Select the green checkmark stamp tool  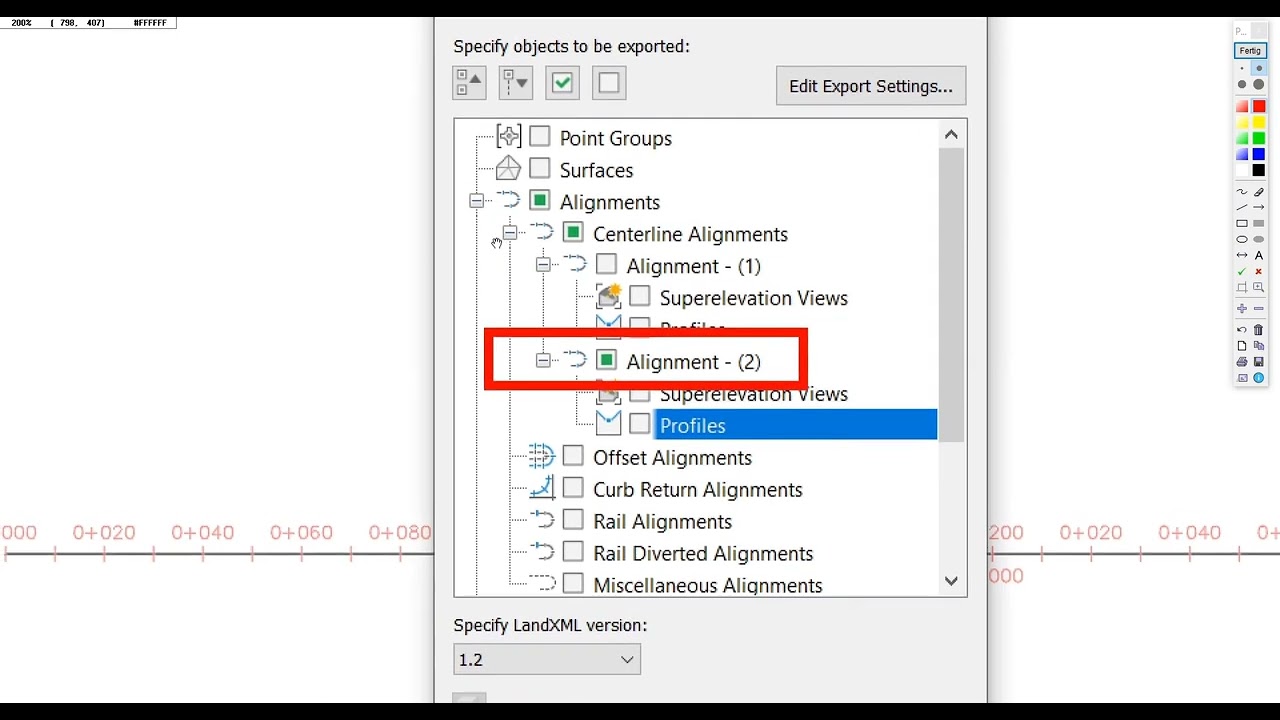point(1242,271)
